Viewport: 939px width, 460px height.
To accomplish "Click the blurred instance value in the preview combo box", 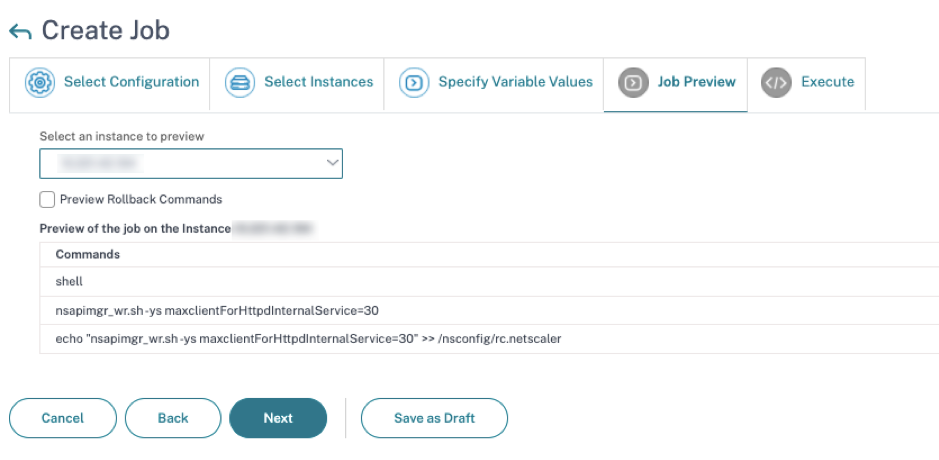I will click(100, 163).
